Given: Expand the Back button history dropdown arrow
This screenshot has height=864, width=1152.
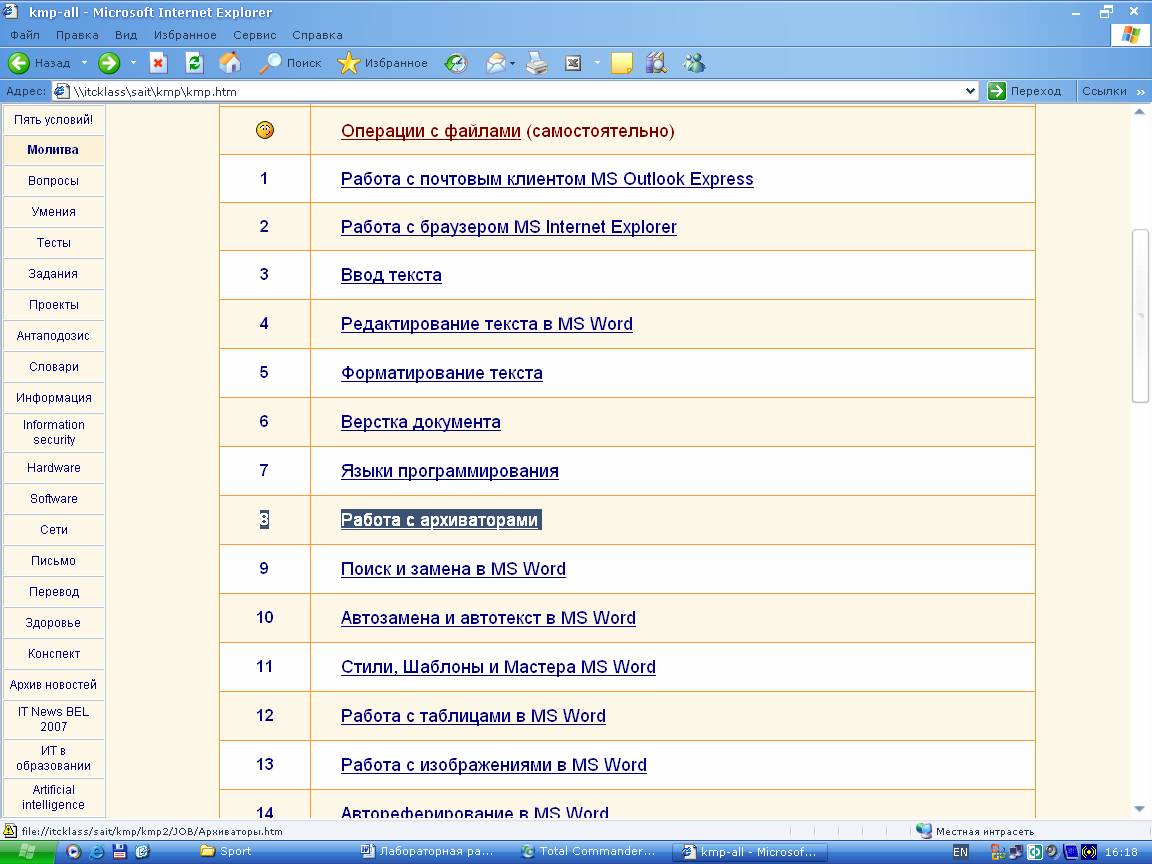Looking at the screenshot, I should (84, 63).
